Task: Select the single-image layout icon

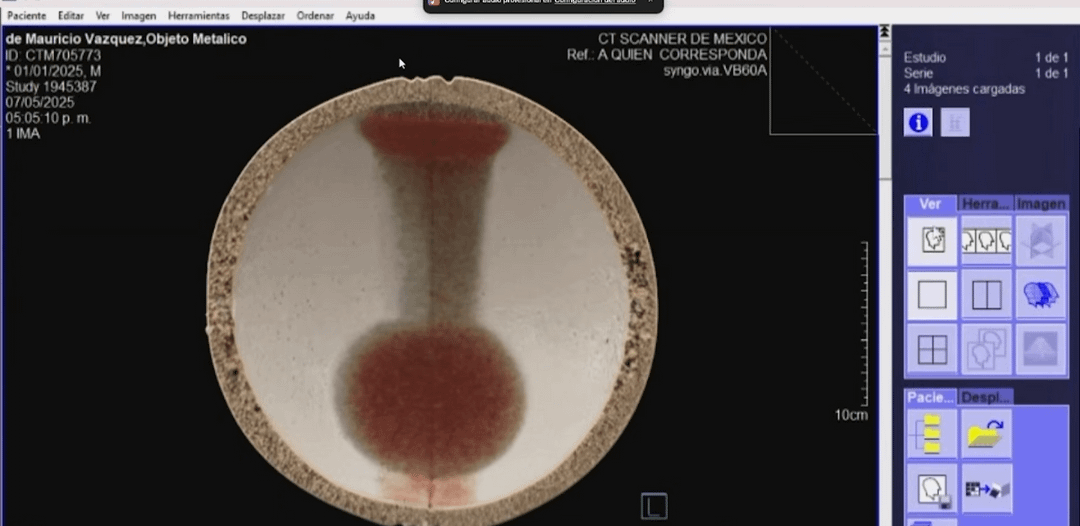Action: tap(932, 295)
